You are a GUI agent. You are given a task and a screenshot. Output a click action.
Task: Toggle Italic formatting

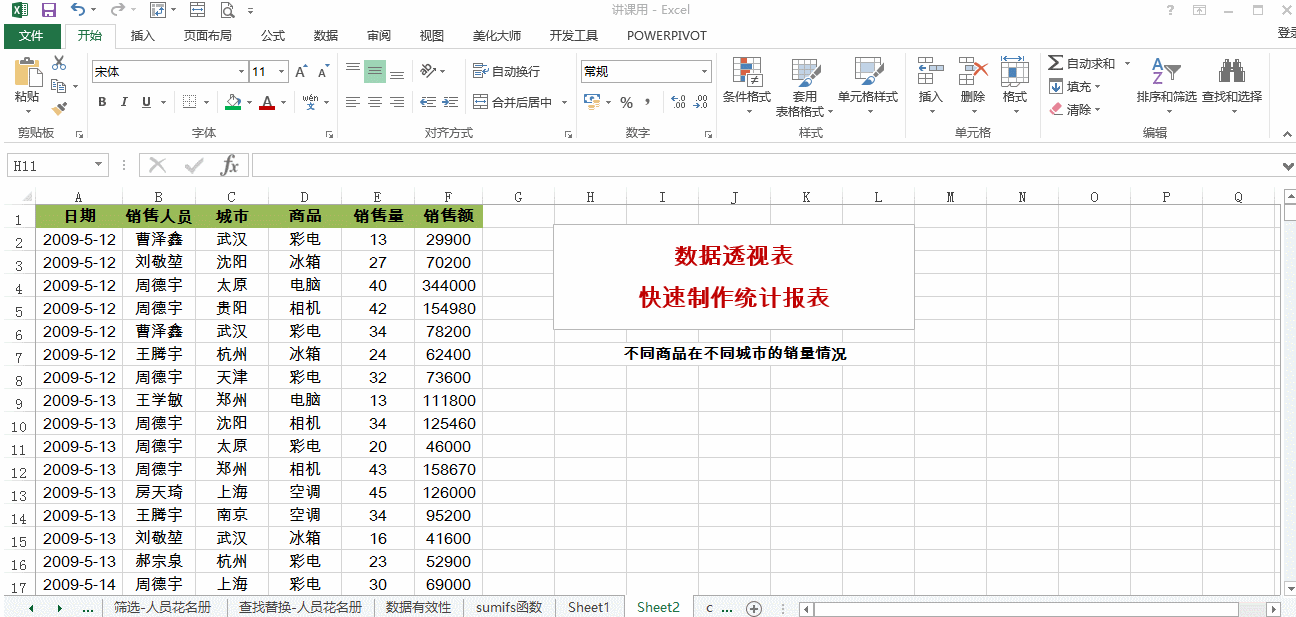click(124, 102)
